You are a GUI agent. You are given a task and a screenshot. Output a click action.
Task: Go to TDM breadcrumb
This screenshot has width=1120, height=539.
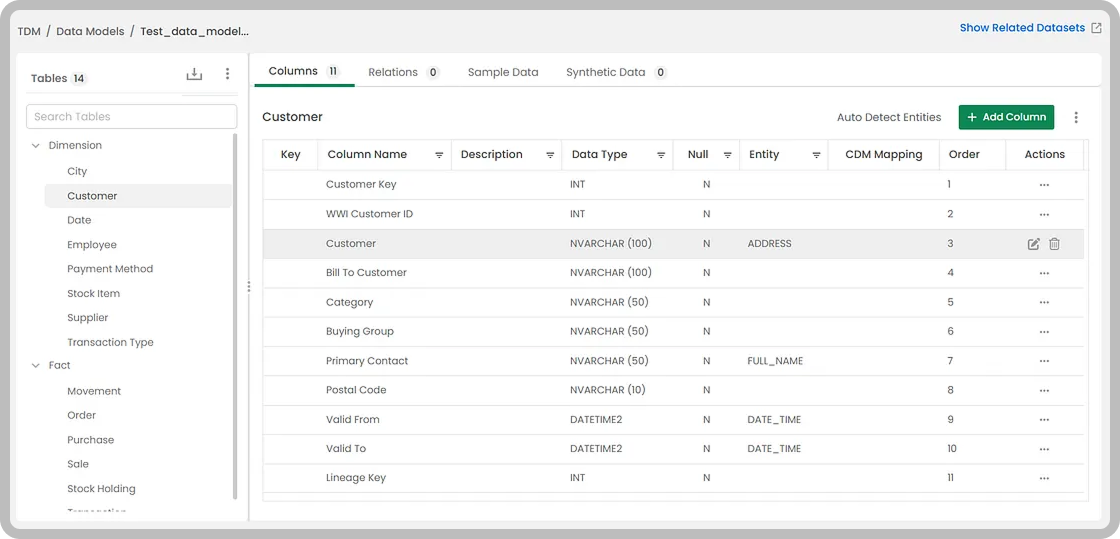click(x=29, y=31)
